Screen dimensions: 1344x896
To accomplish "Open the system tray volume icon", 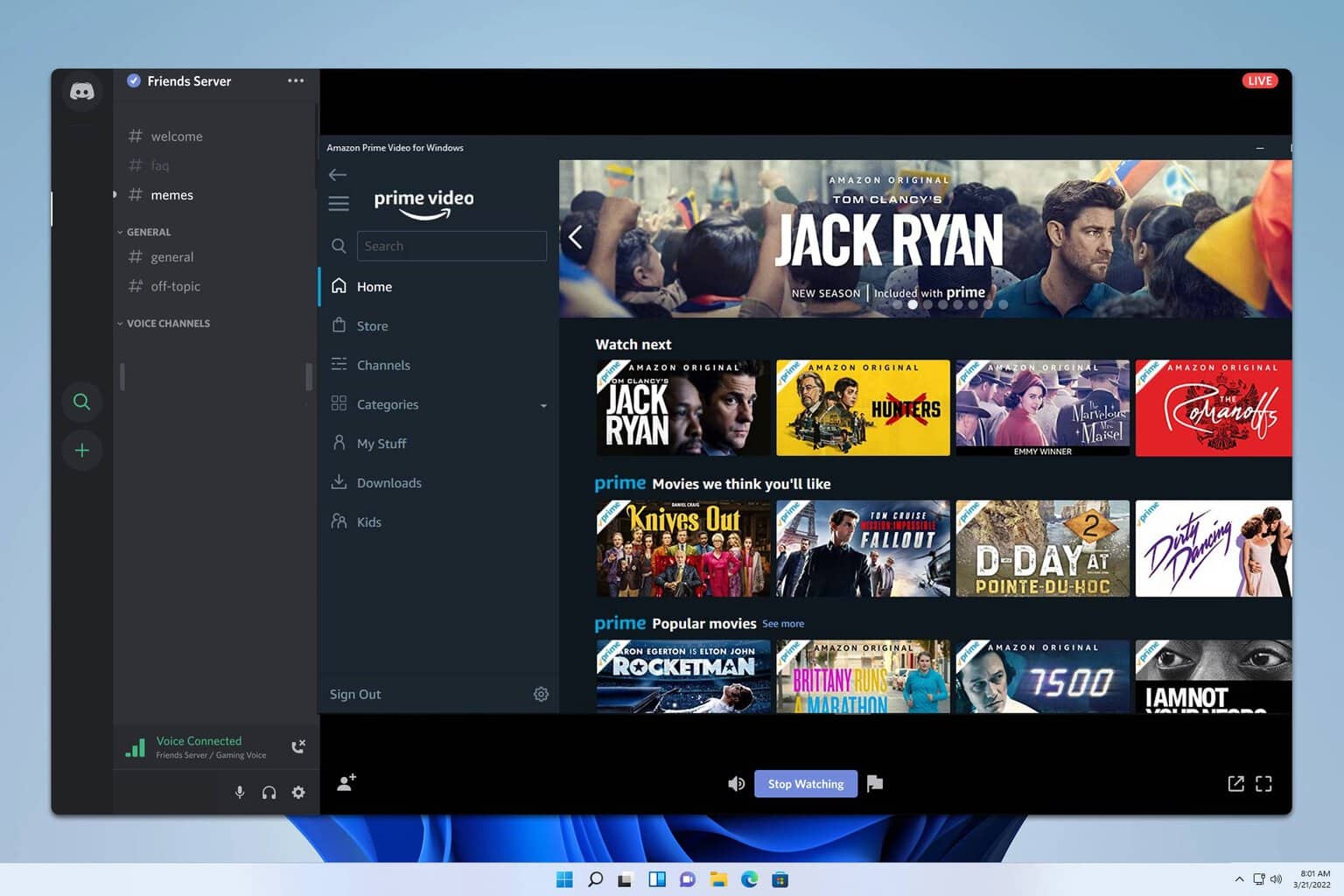I will [x=1276, y=879].
